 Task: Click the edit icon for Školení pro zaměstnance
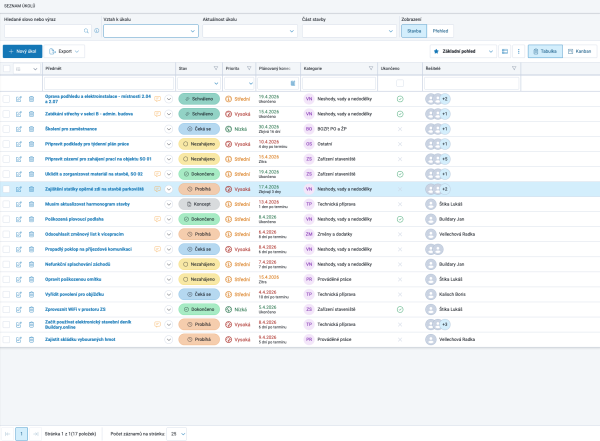click(x=18, y=129)
